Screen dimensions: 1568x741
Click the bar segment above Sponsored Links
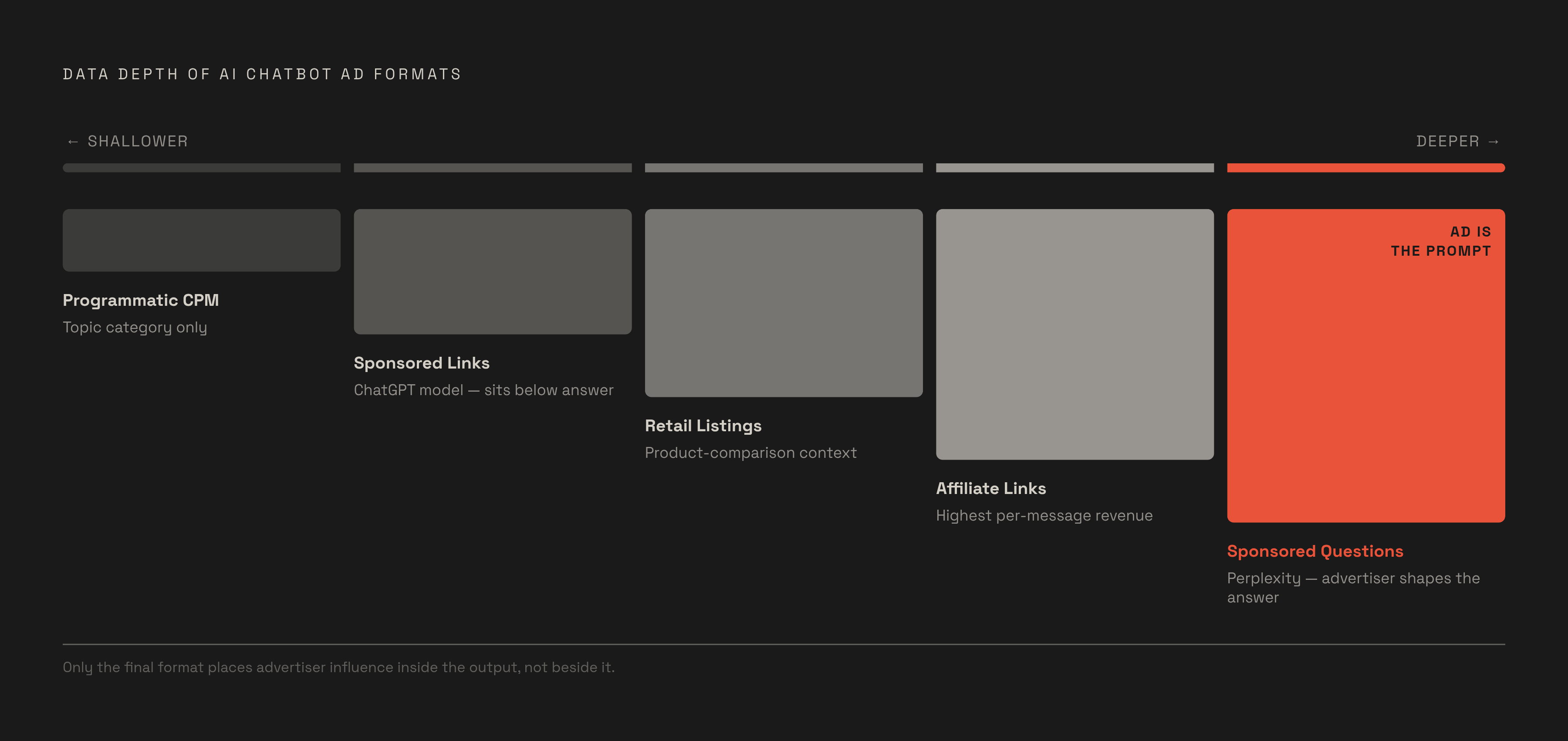(x=493, y=167)
